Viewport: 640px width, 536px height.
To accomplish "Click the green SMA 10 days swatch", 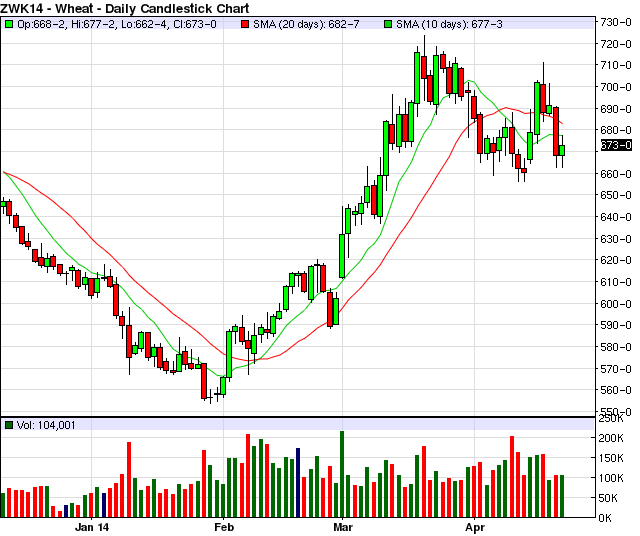I will pos(388,24).
